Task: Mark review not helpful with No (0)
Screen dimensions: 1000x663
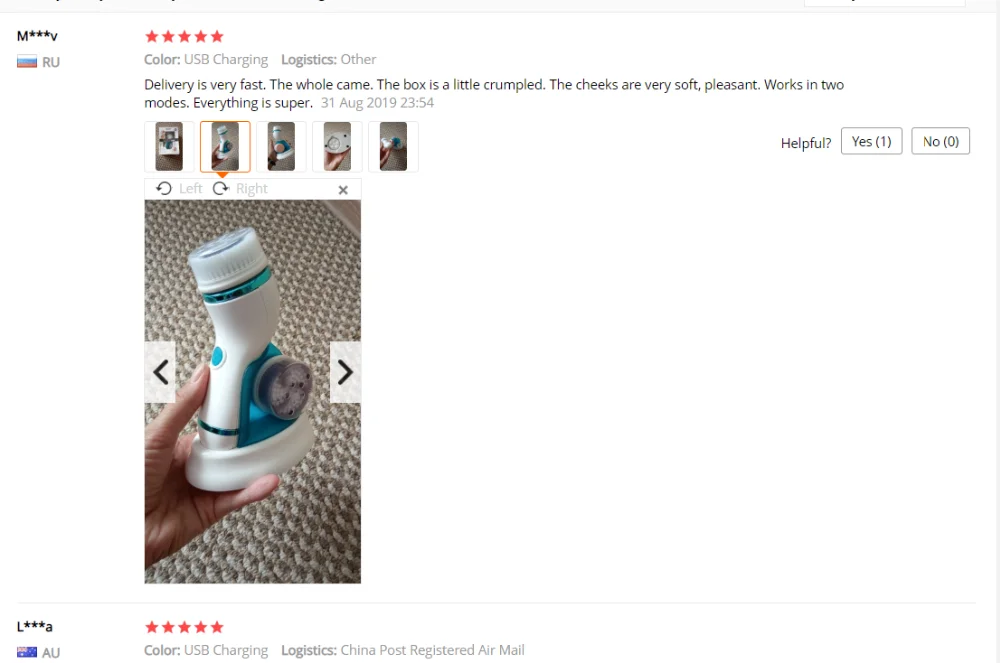Action: (x=941, y=142)
